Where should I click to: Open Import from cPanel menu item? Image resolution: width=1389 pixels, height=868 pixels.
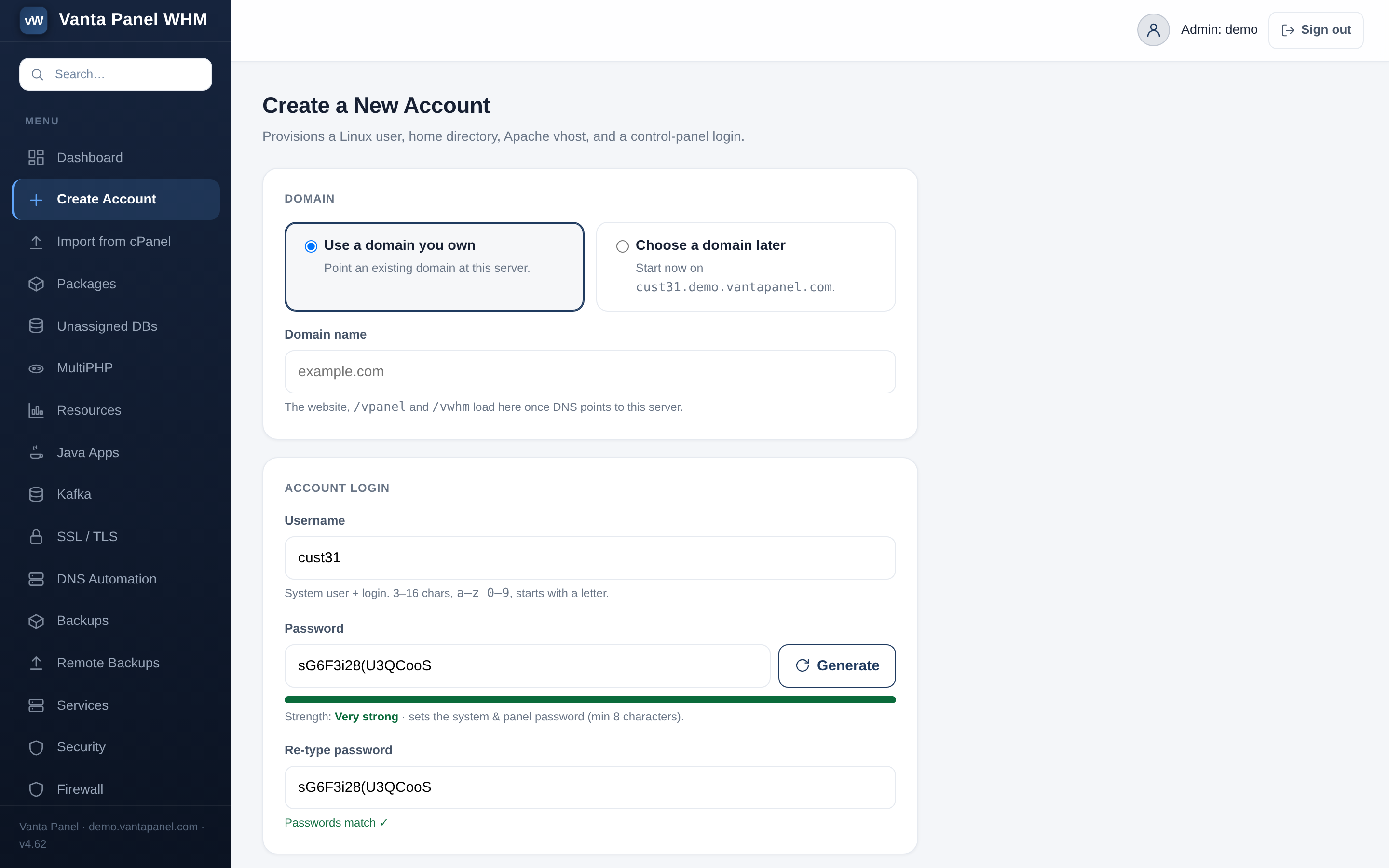pyautogui.click(x=115, y=242)
